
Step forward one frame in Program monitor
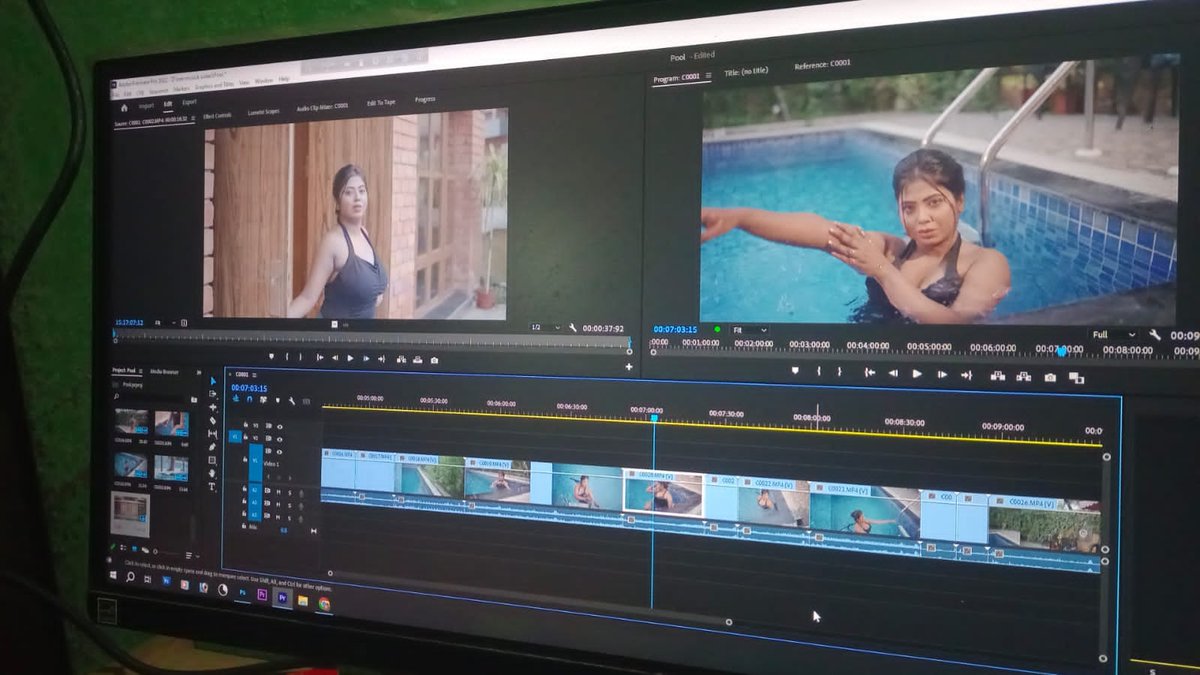[942, 374]
